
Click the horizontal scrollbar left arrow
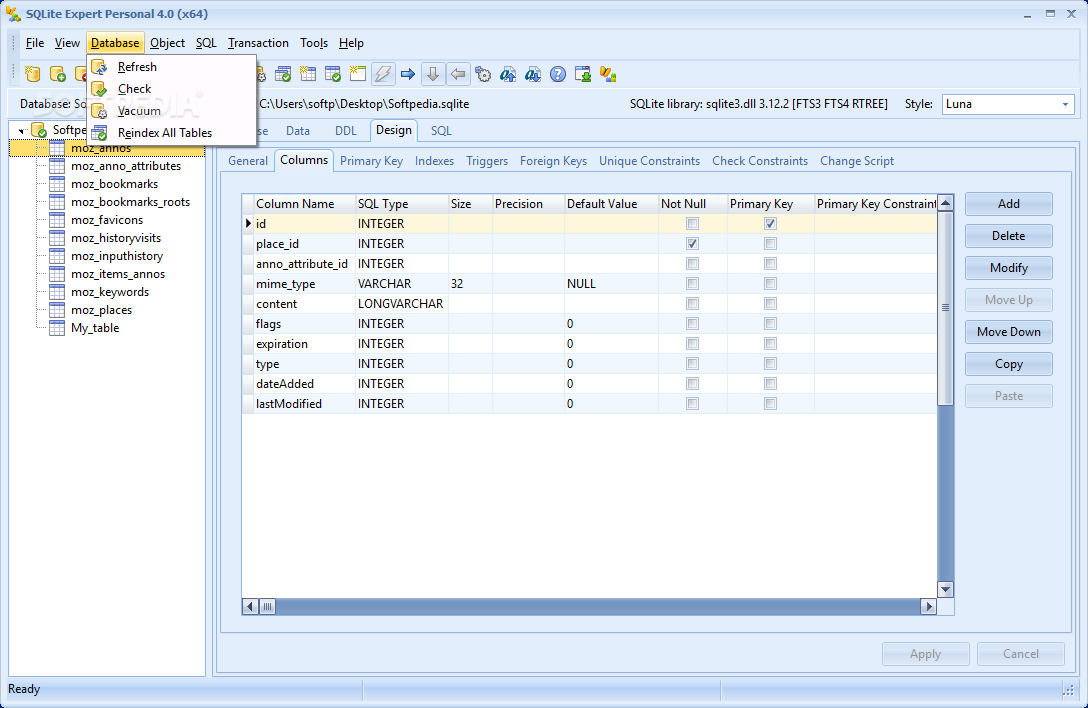pyautogui.click(x=250, y=607)
